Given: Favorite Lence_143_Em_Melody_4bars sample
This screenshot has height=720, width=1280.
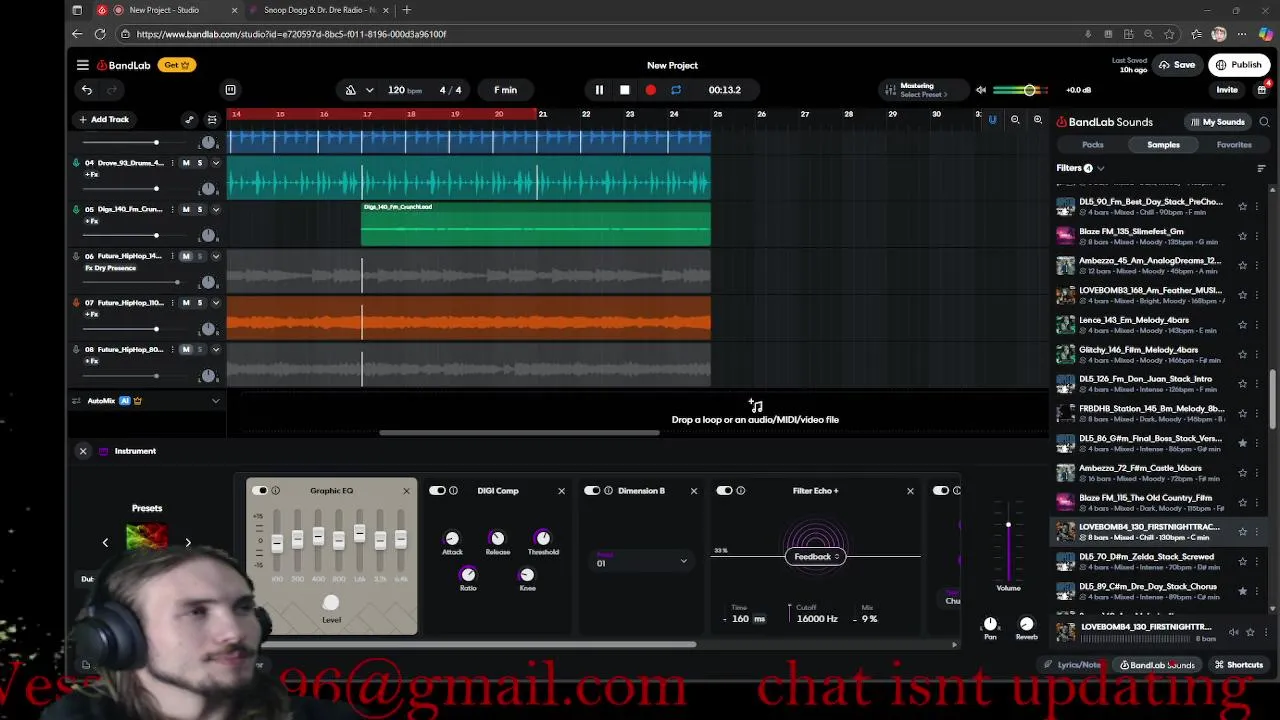Looking at the screenshot, I should (x=1242, y=325).
